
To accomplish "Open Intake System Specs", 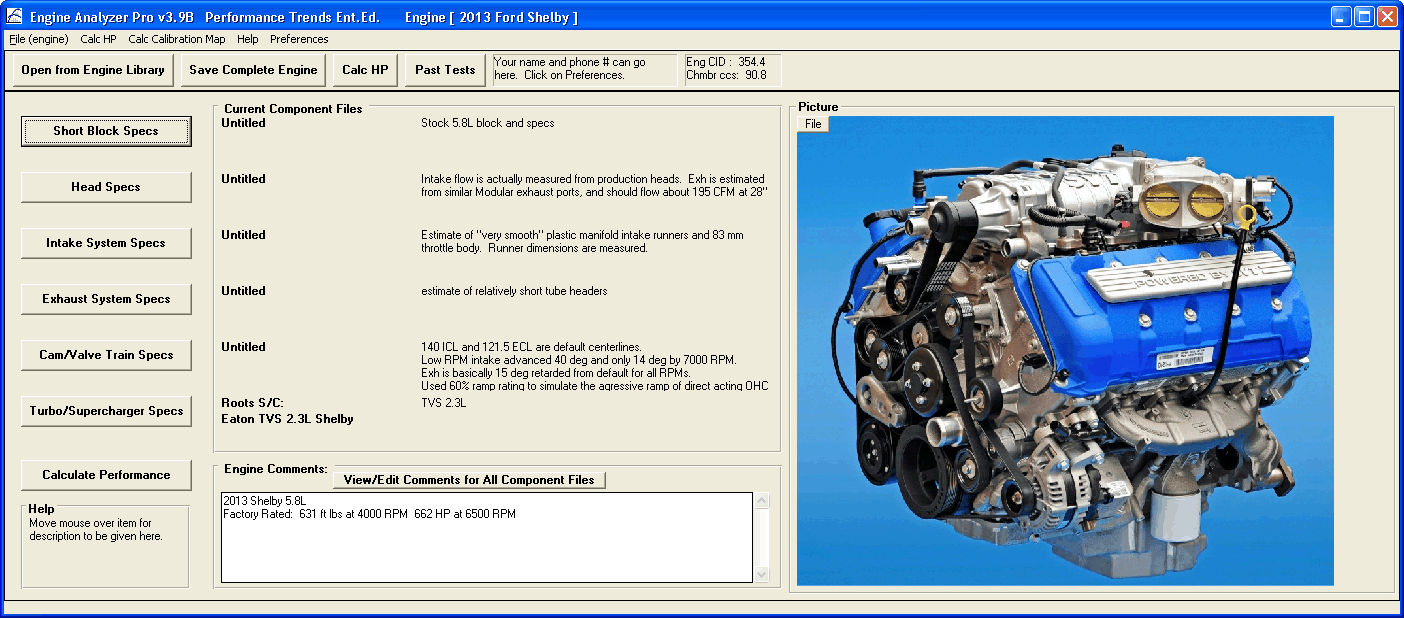I will 106,243.
